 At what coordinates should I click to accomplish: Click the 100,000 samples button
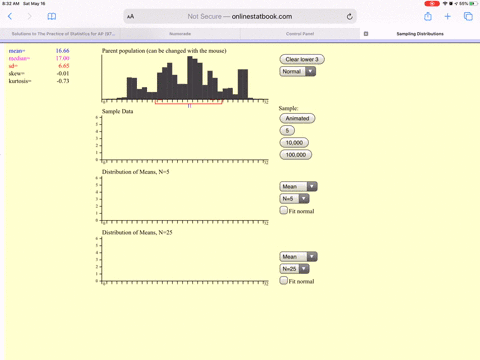[x=296, y=155]
